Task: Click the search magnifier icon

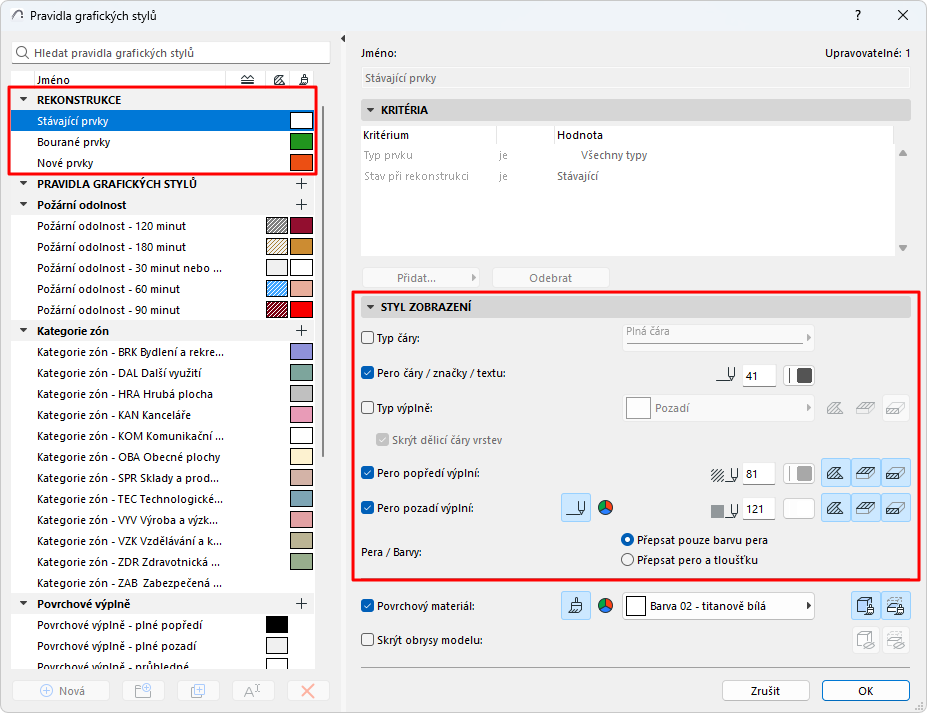Action: pyautogui.click(x=22, y=53)
